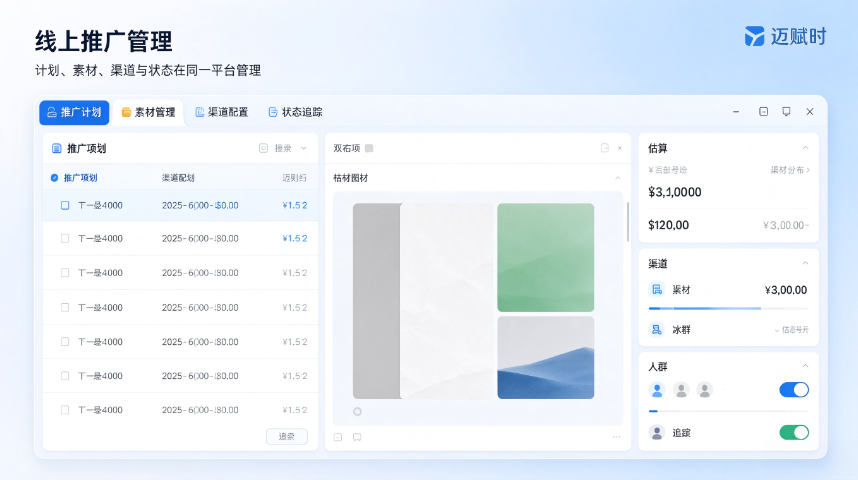The image size is (858, 480).
Task: Toggle the gray square beside 双布项
Action: point(369,148)
